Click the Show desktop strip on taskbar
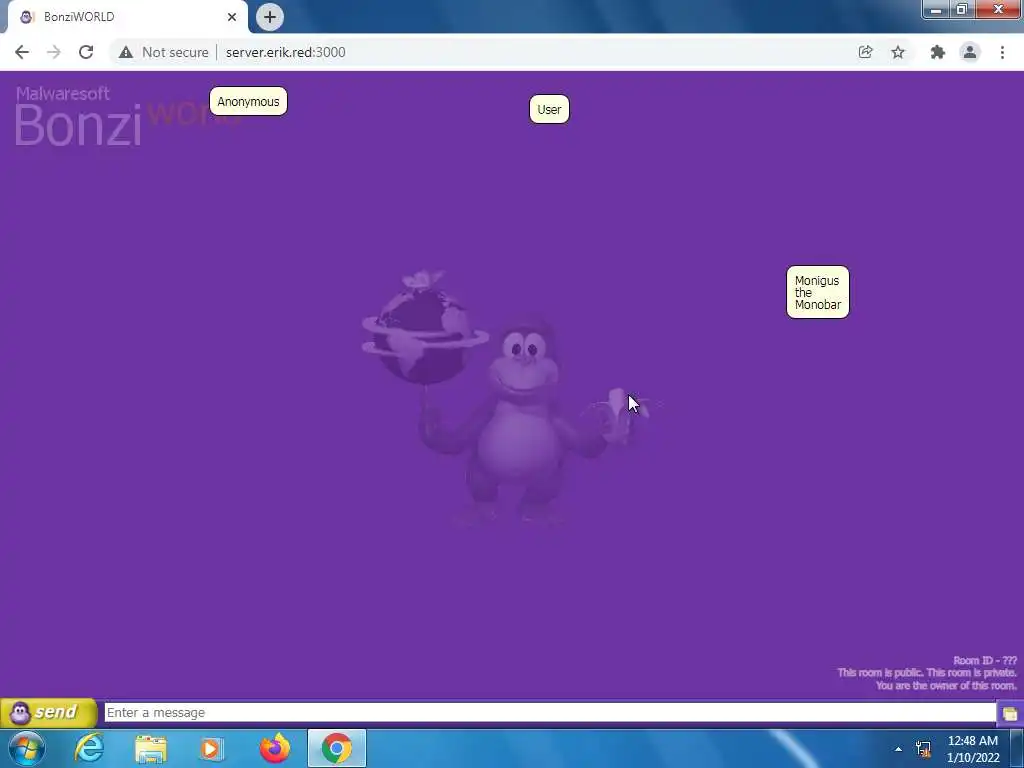1024x768 pixels. coord(1017,749)
